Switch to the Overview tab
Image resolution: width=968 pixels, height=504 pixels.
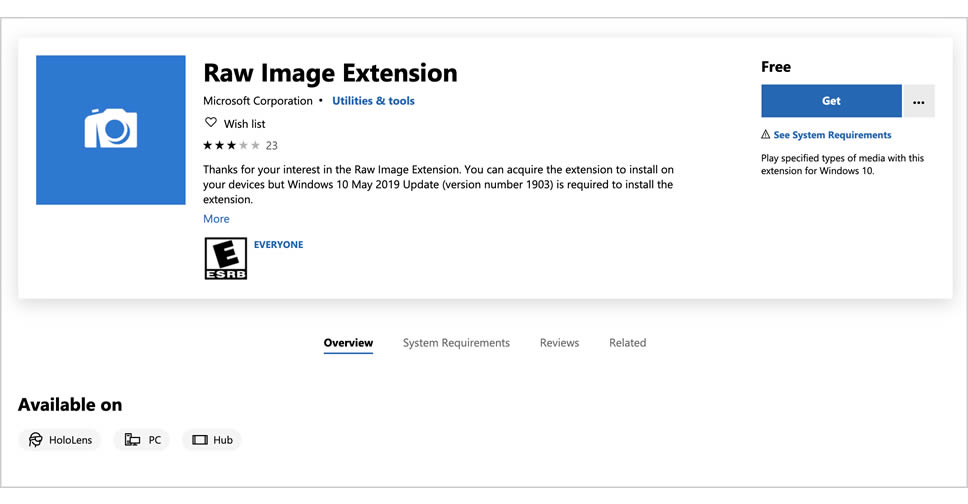pos(348,343)
